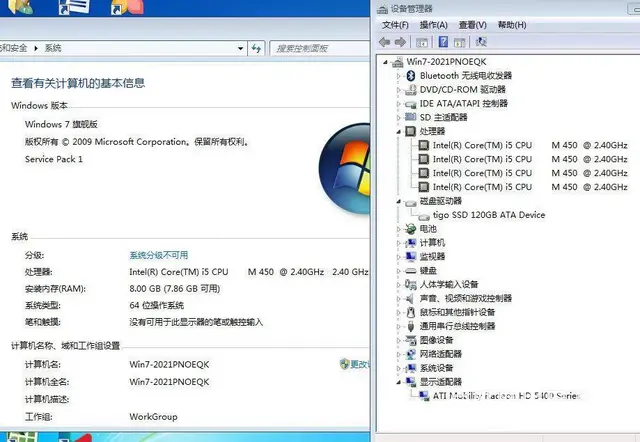640x442 pixels.
Task: Collapse the 磁盘驱动器 node
Action: click(x=399, y=201)
